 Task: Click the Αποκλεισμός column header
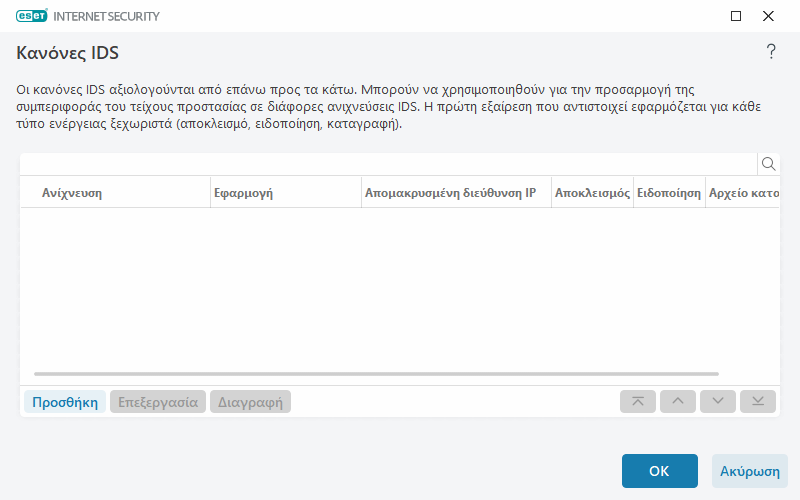click(591, 192)
